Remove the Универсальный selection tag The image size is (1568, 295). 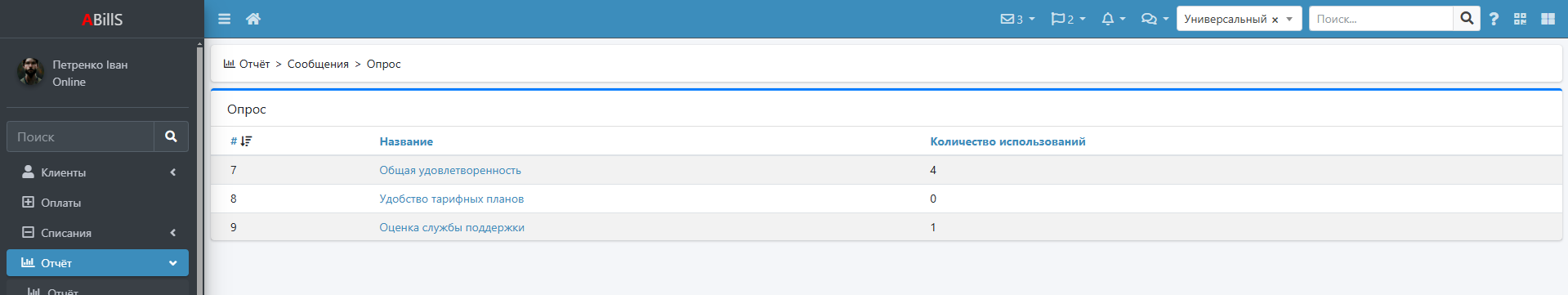click(1275, 20)
